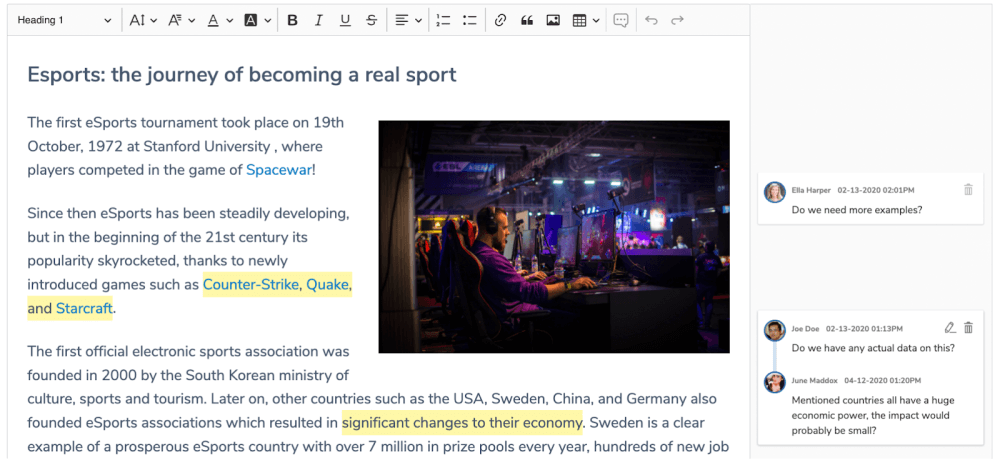Delete Joe Doe's comment thread with the trash icon
This screenshot has height=459, width=1000.
(968, 328)
